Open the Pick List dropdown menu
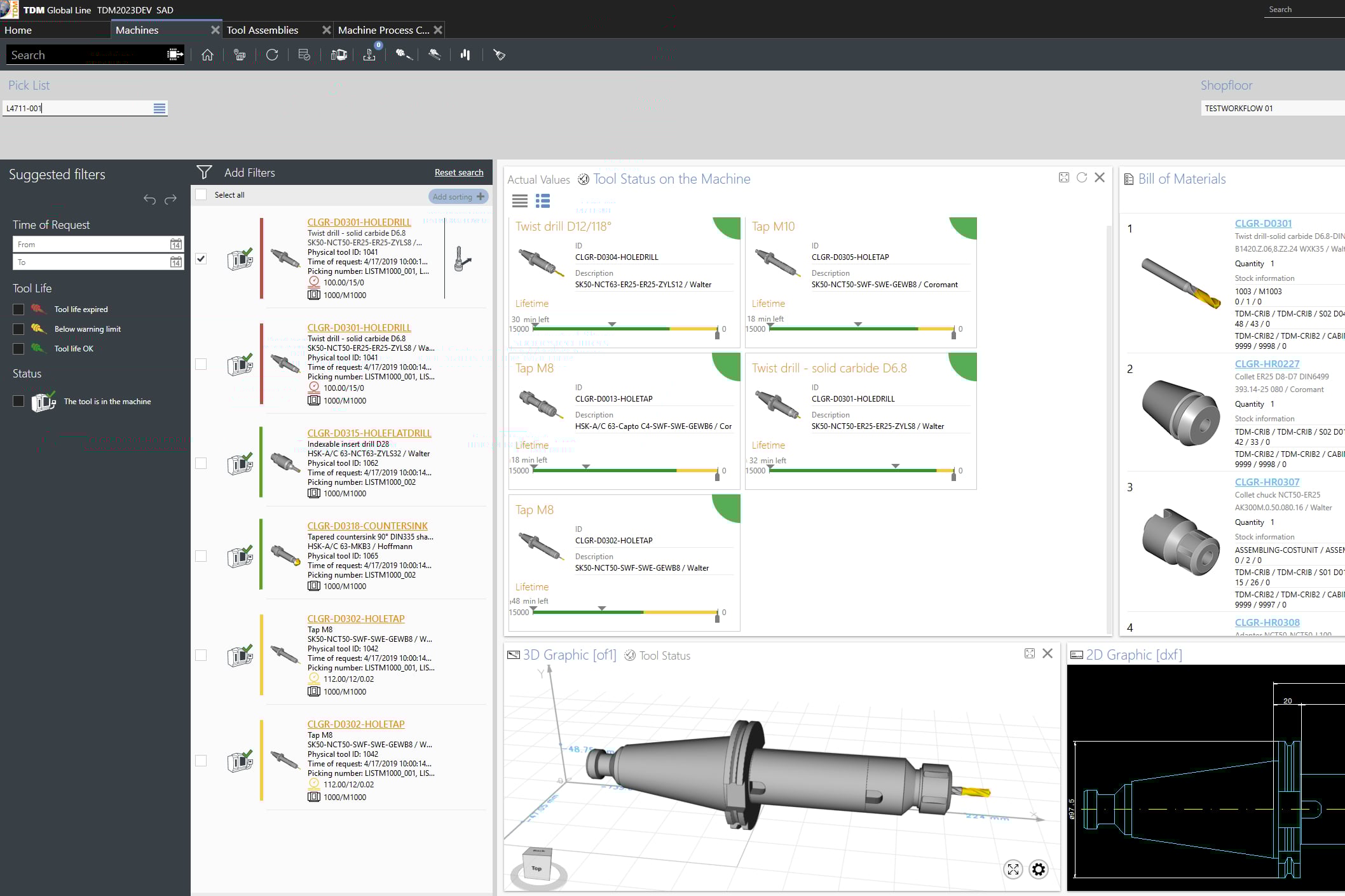This screenshot has height=896, width=1345. (x=160, y=109)
